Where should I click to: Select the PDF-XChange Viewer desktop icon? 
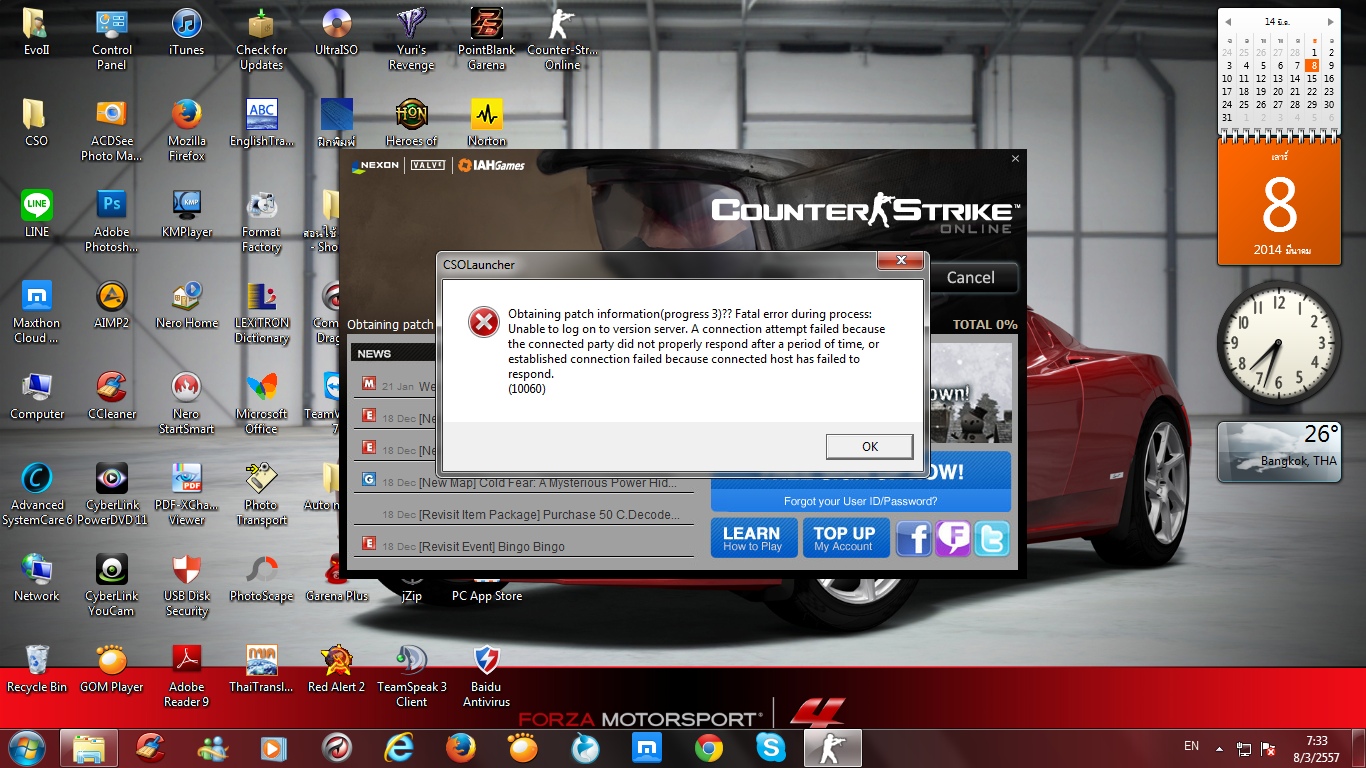pos(187,495)
